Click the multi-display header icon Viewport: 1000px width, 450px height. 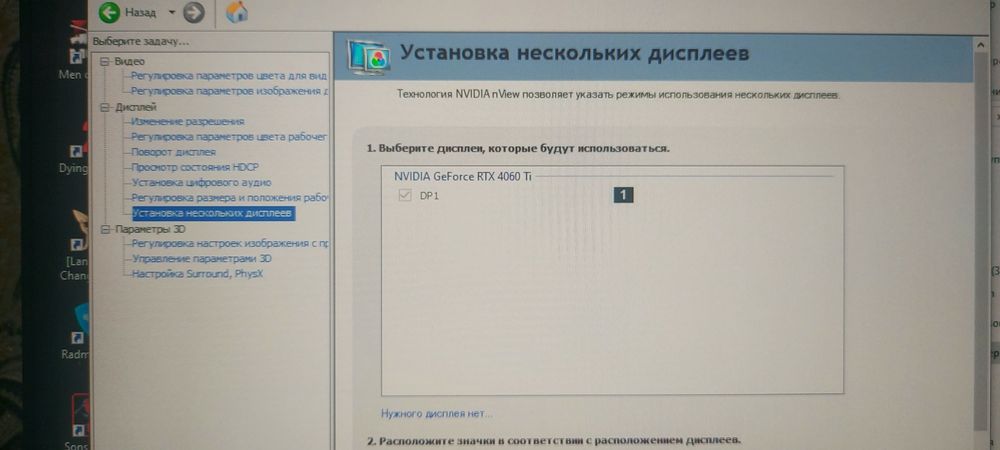[x=369, y=56]
